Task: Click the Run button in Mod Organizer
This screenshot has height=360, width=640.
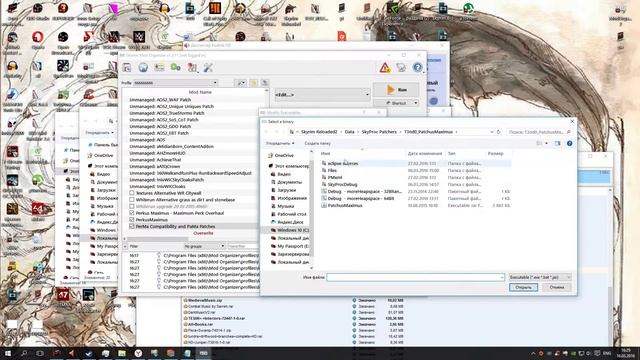Action: (396, 89)
